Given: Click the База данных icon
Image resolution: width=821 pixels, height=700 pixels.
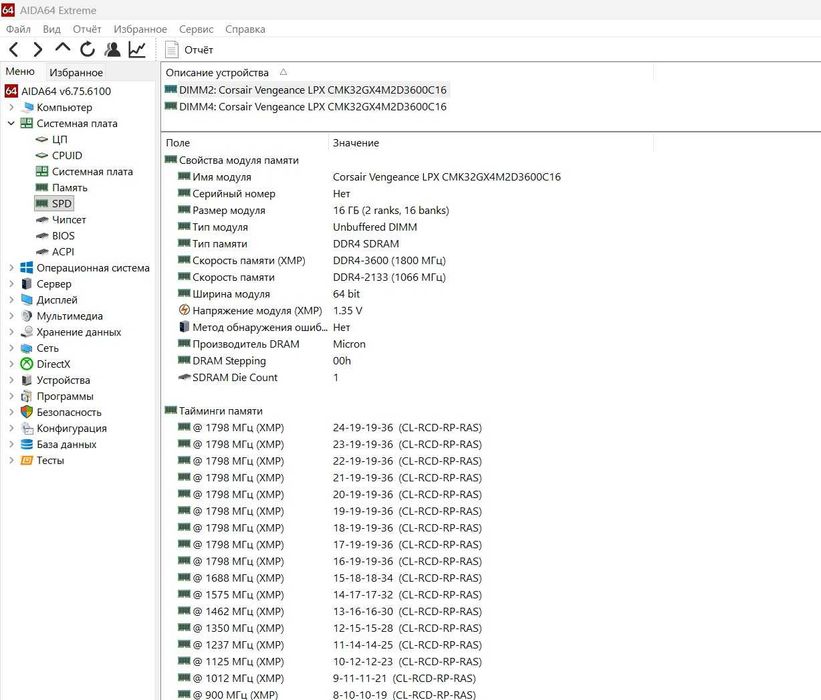Looking at the screenshot, I should [x=27, y=445].
